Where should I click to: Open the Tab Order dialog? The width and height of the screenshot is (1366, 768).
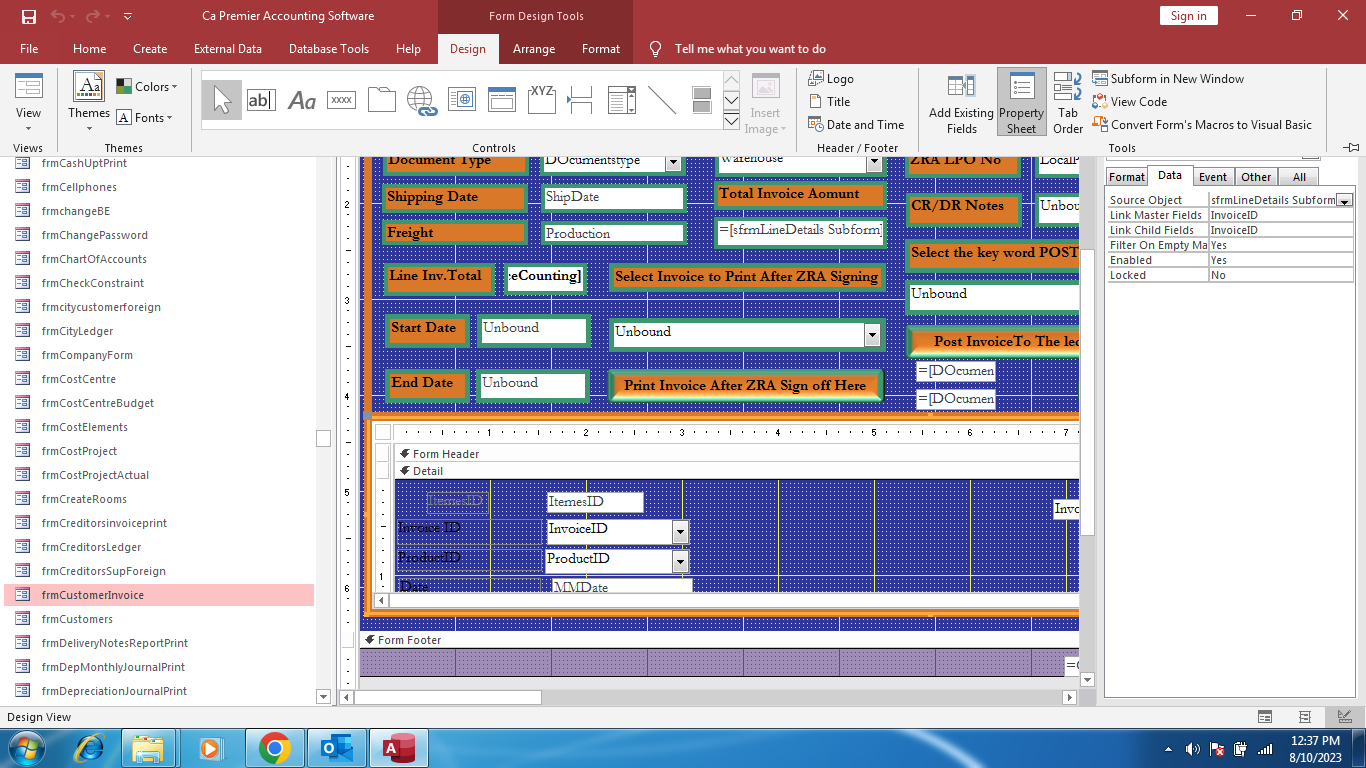coord(1068,102)
